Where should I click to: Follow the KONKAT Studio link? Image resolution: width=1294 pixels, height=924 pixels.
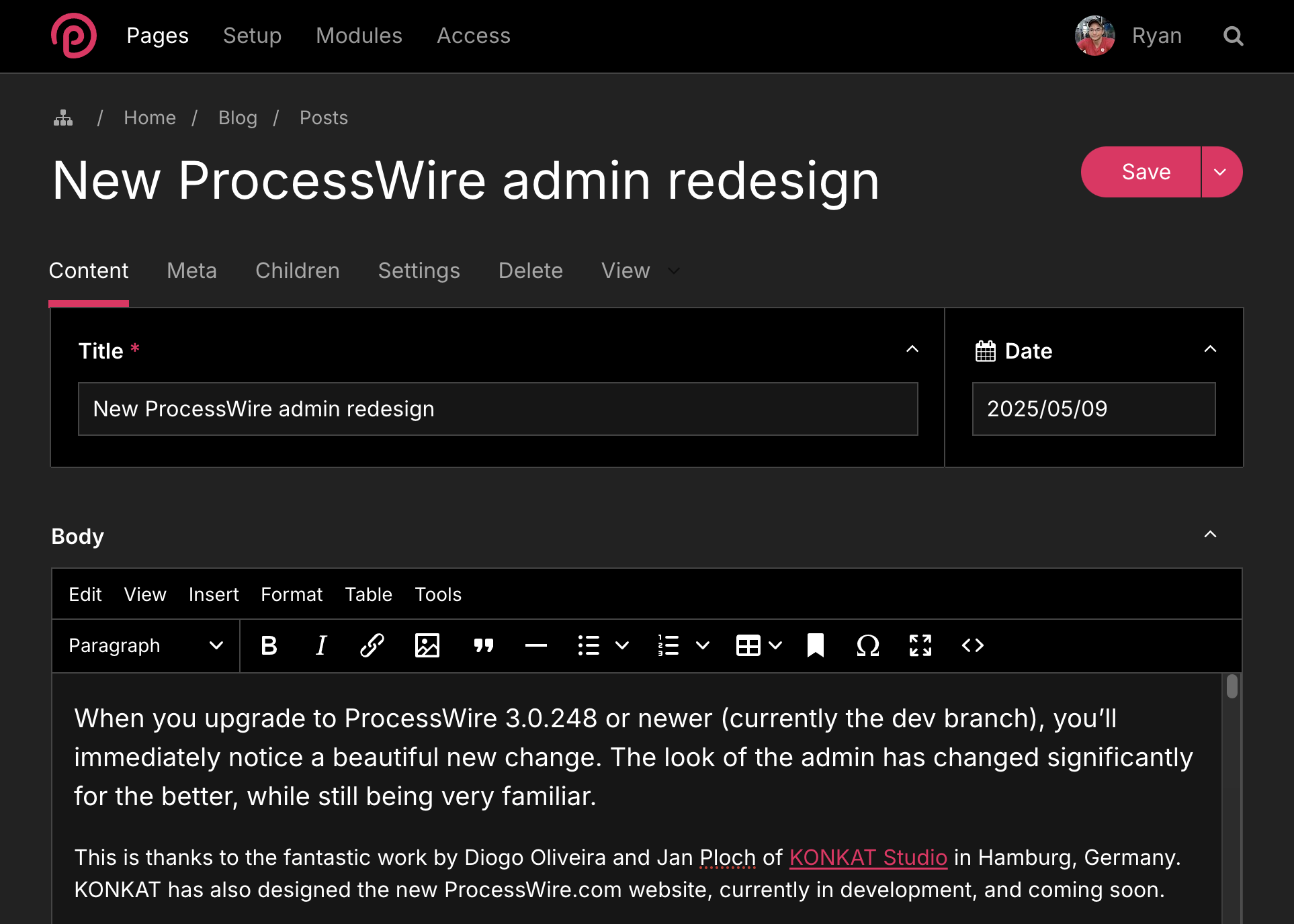point(868,858)
